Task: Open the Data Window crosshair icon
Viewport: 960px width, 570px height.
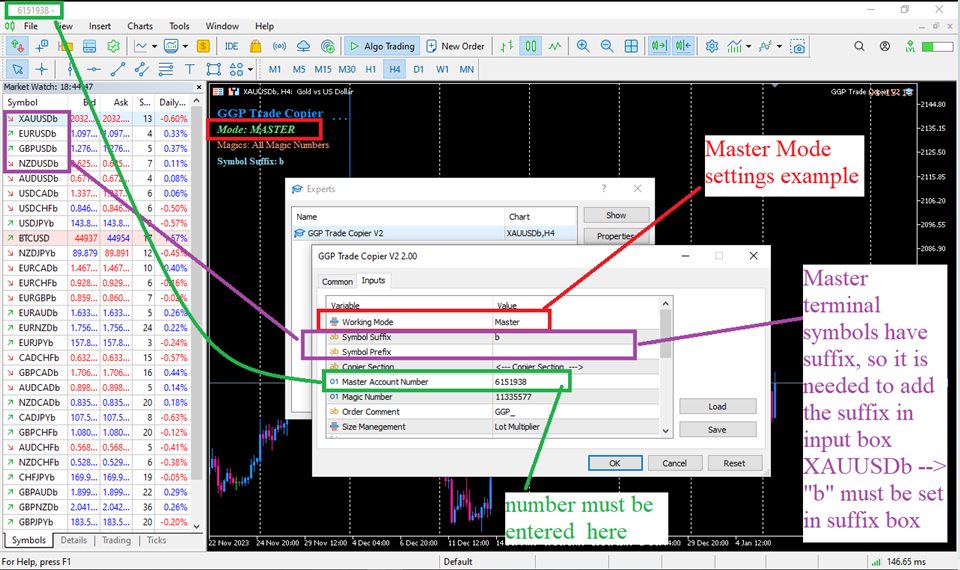Action: tap(41, 46)
